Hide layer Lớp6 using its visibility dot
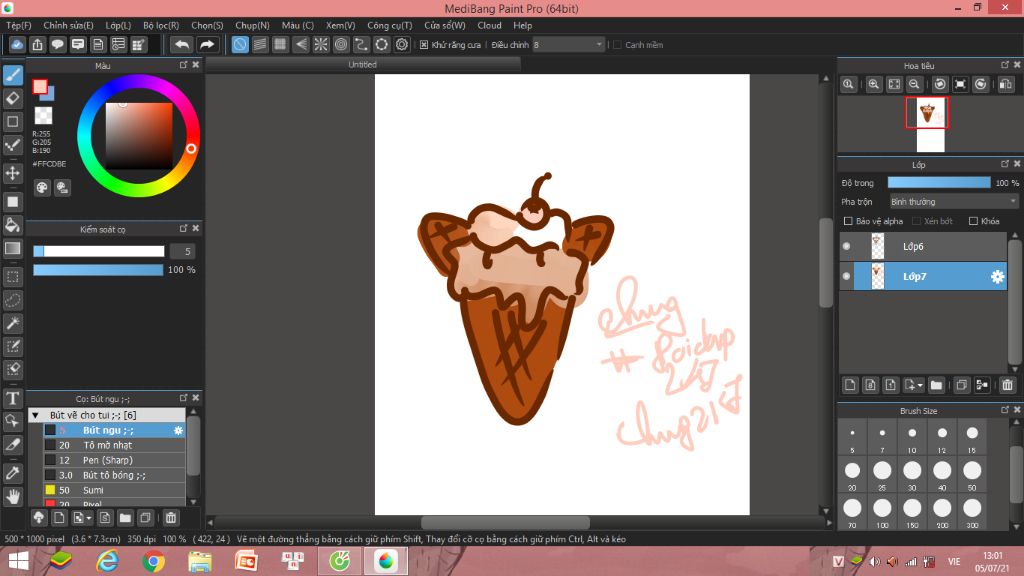1024x576 pixels. [846, 246]
